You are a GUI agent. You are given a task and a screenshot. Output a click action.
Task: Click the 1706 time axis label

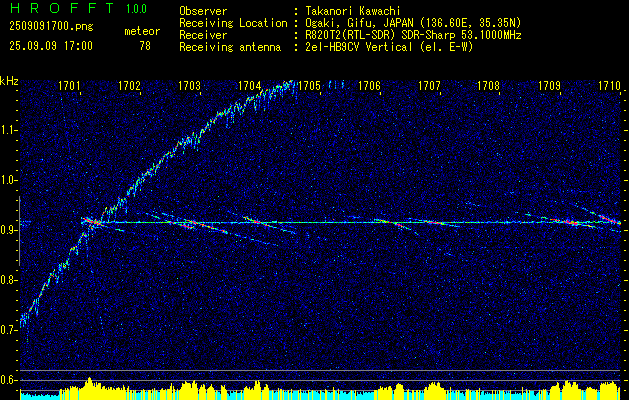coord(369,85)
